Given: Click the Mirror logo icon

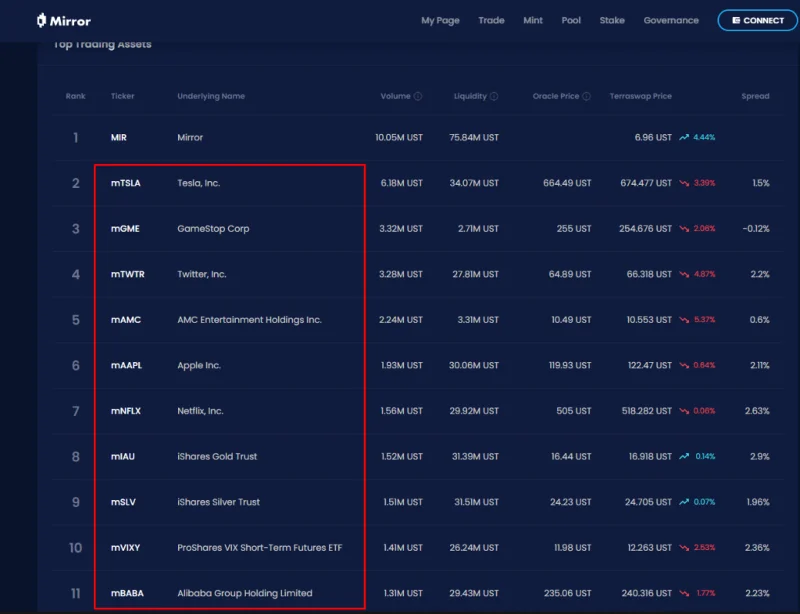Looking at the screenshot, I should [41, 20].
